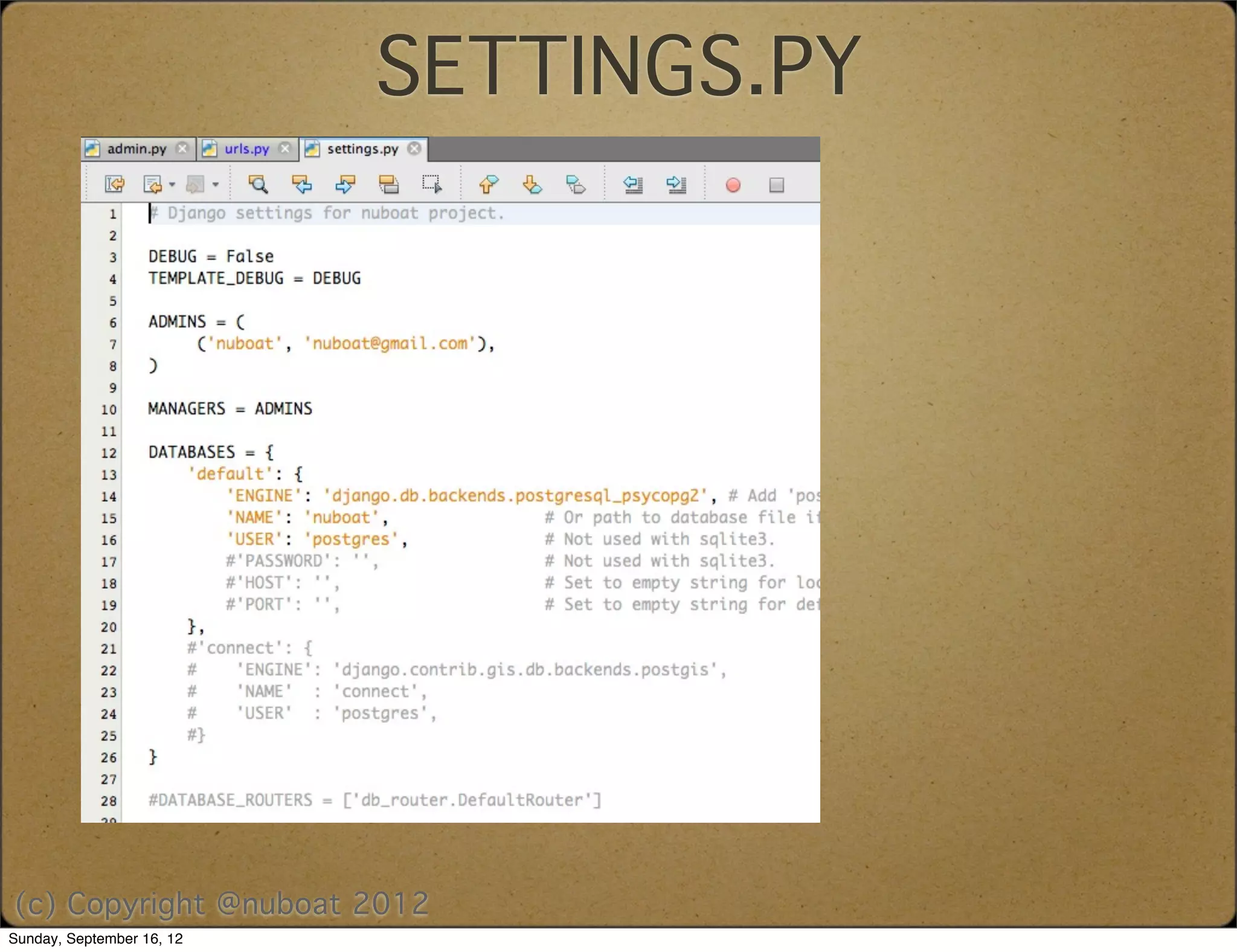Close the settings.py tab
The image size is (1237, 952).
coord(414,149)
